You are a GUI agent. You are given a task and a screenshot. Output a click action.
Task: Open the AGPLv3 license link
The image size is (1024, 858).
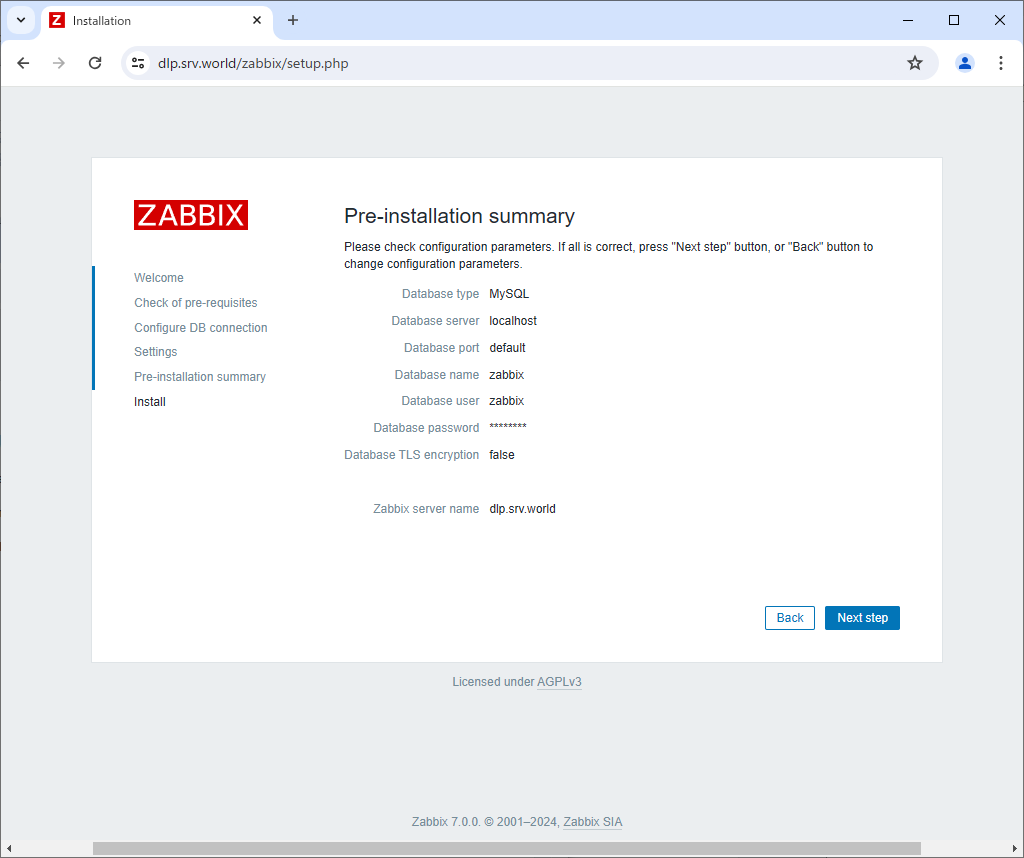(x=559, y=682)
